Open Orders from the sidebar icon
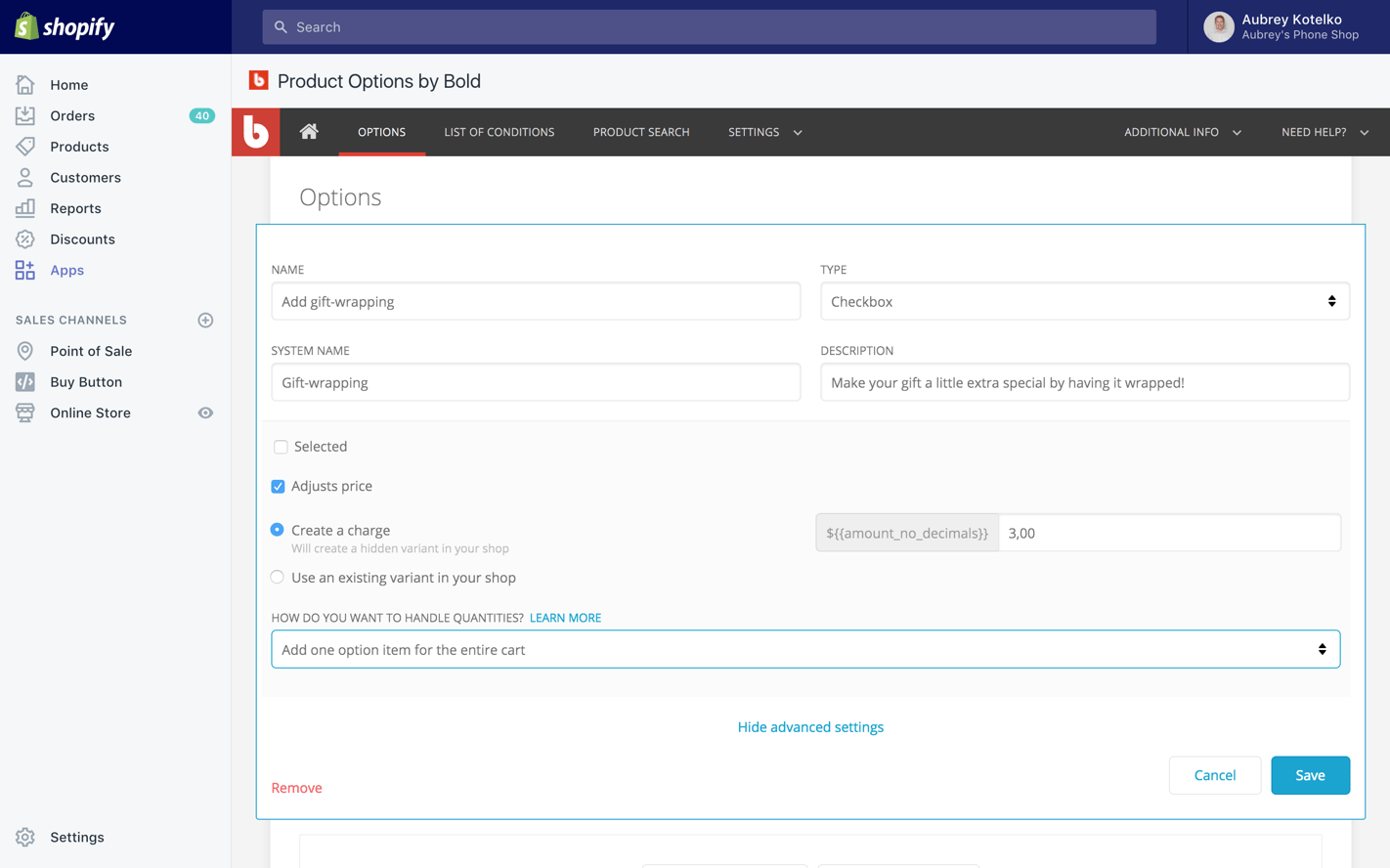Image resolution: width=1390 pixels, height=868 pixels. click(25, 115)
